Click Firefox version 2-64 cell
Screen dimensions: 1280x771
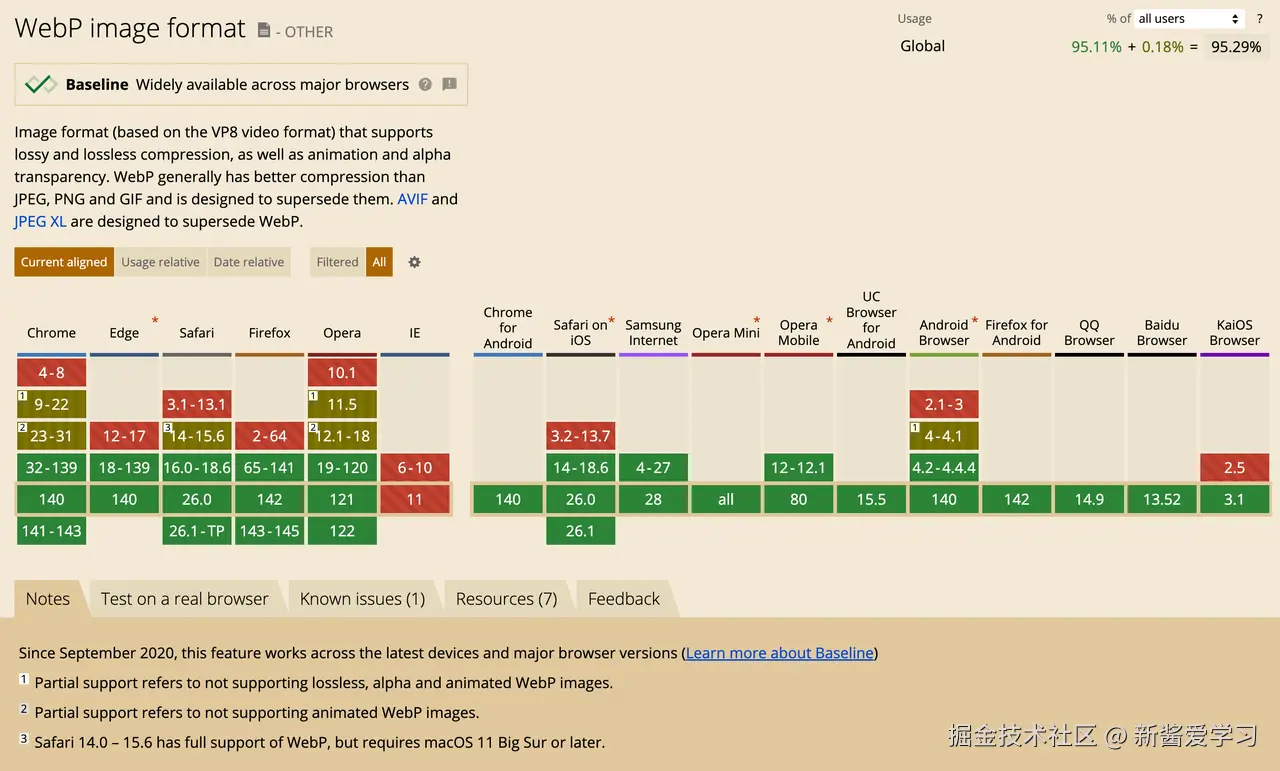(x=270, y=436)
